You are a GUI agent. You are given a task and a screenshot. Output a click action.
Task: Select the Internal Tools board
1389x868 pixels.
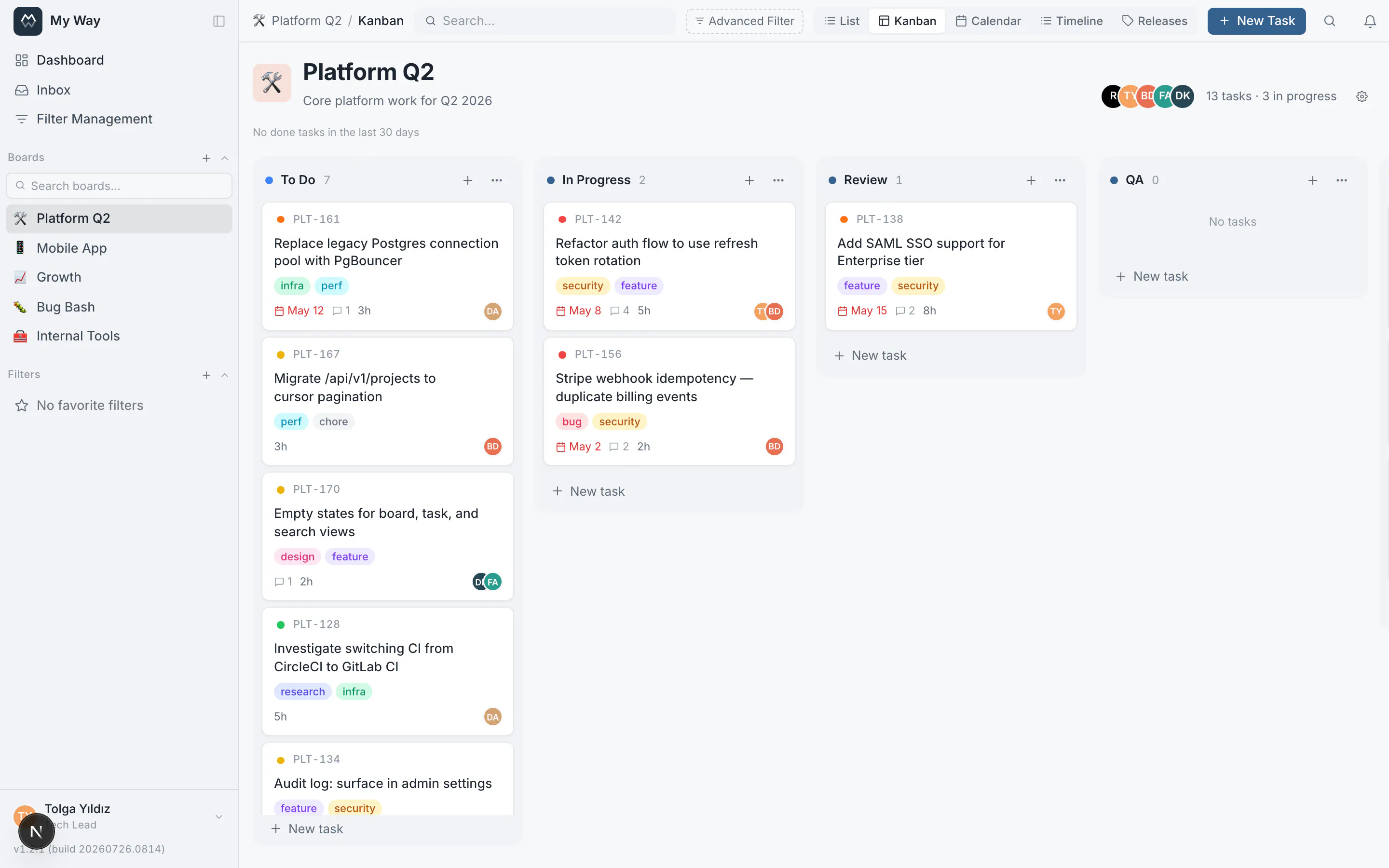click(120, 336)
